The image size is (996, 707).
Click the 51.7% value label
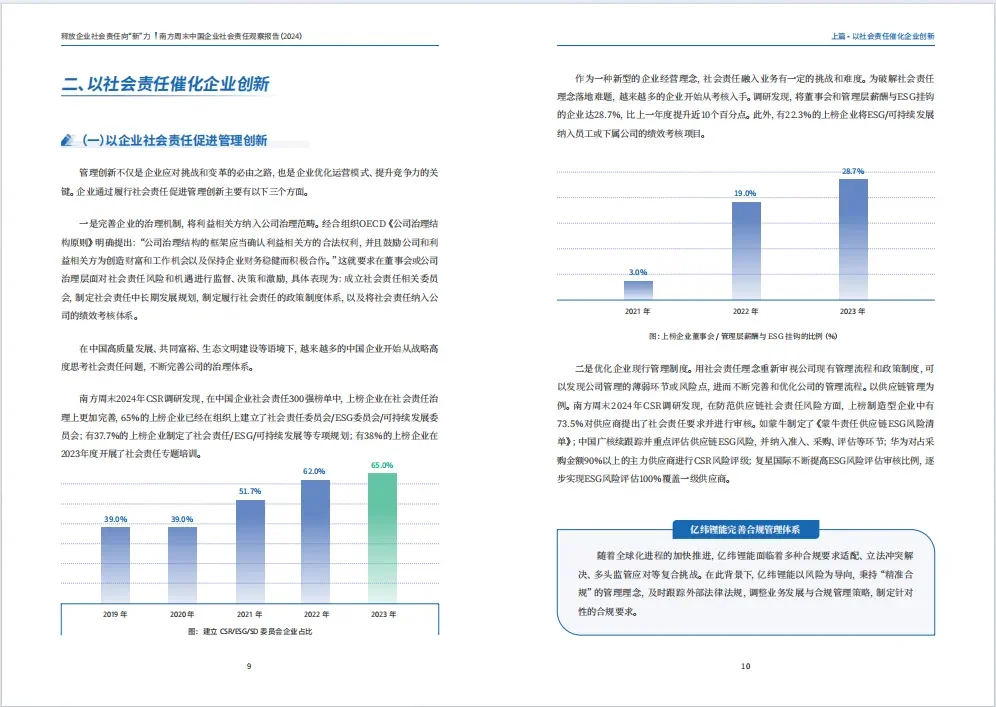coord(250,491)
